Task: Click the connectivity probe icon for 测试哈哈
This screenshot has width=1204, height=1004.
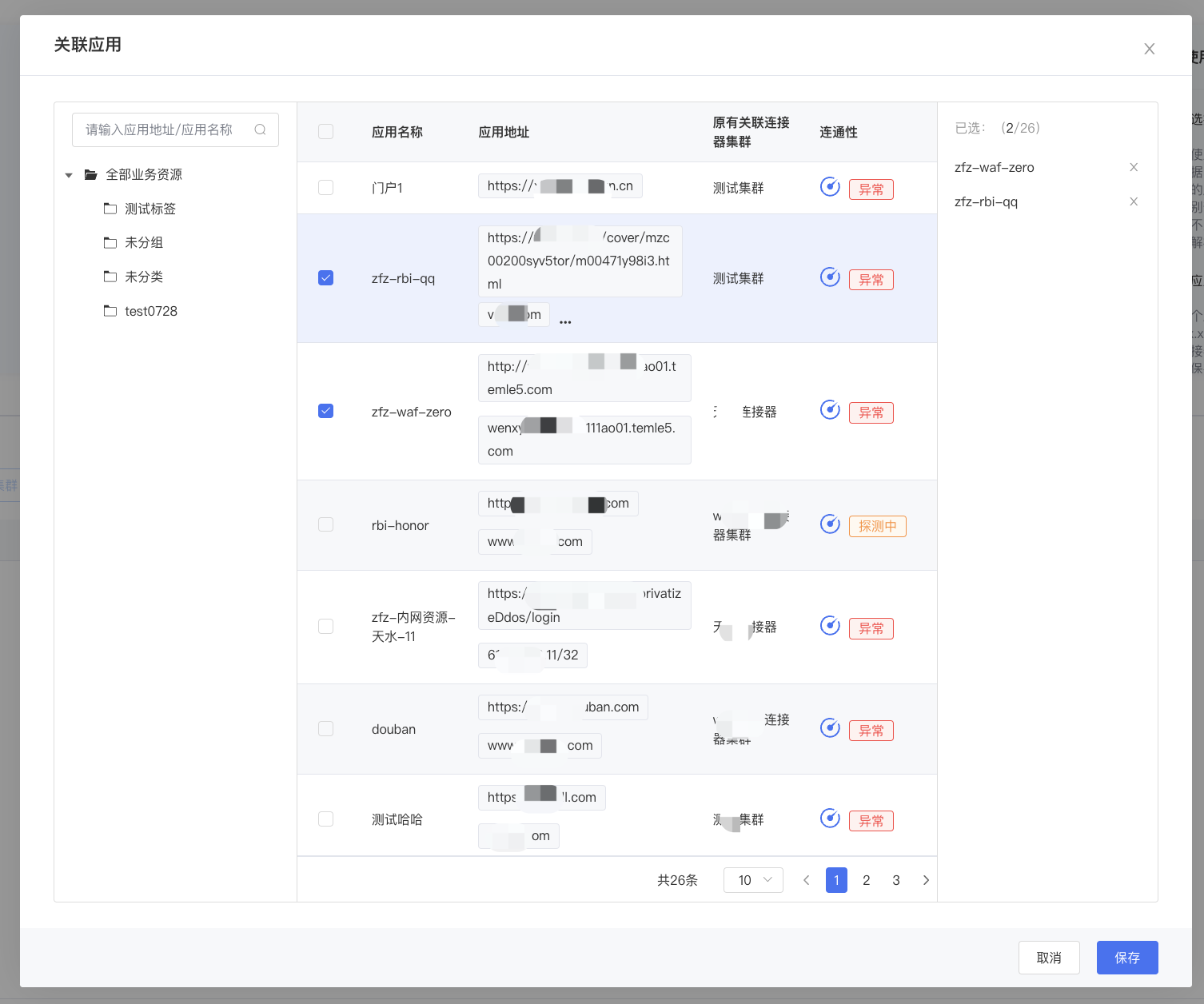Action: tap(830, 819)
